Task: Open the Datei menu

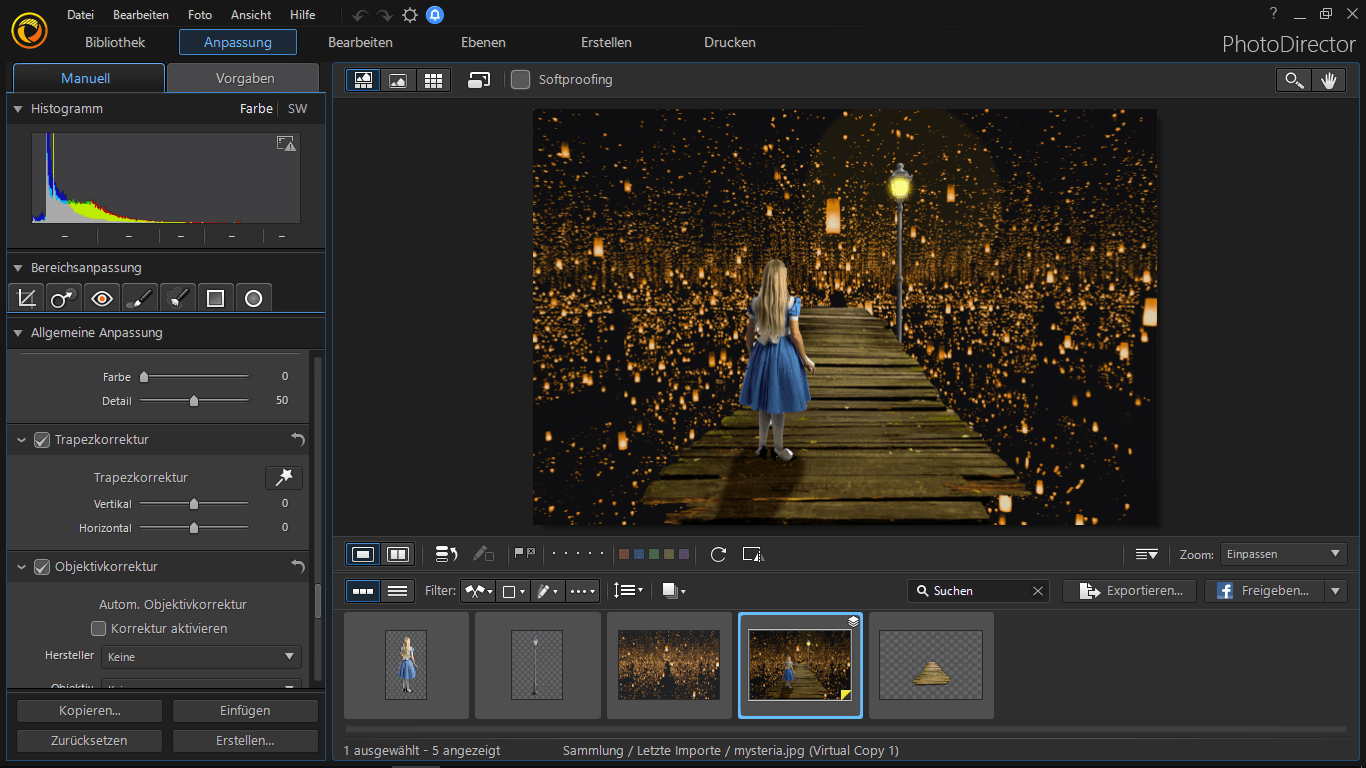Action: 80,15
